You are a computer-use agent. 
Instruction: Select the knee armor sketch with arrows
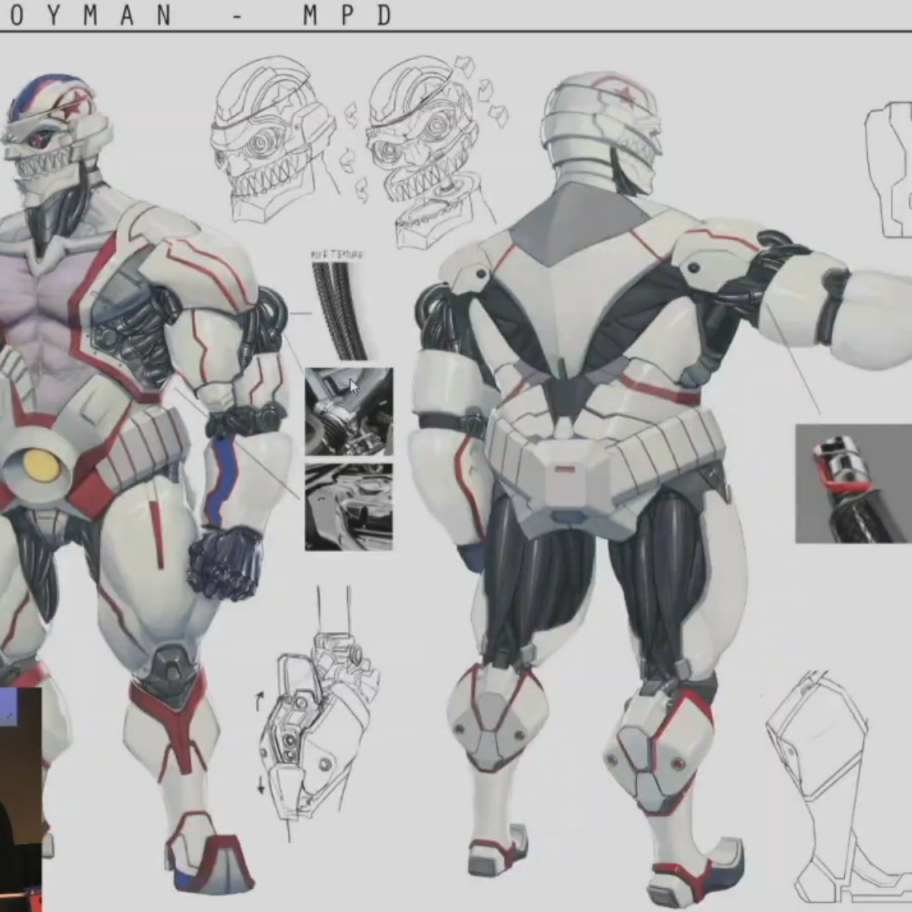315,720
